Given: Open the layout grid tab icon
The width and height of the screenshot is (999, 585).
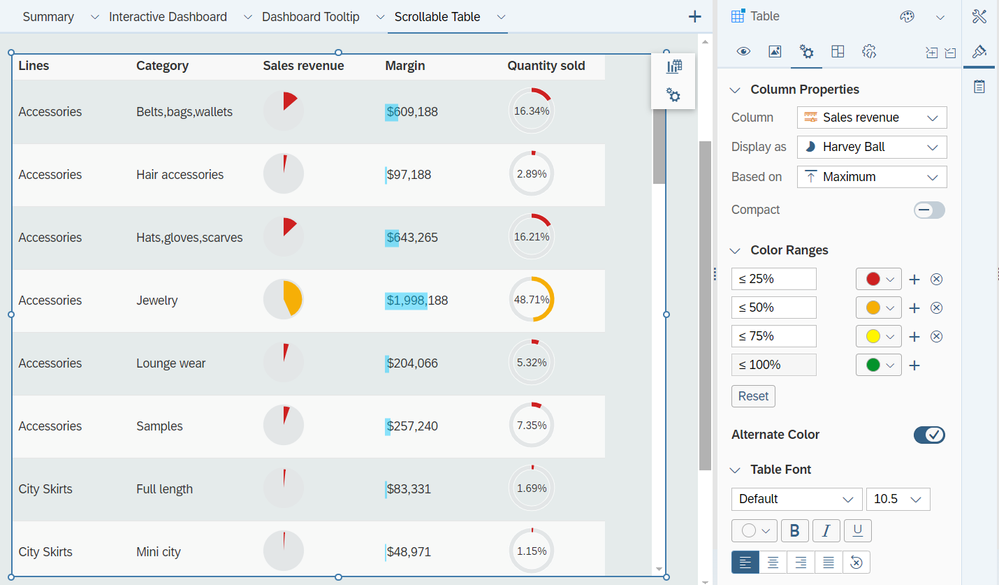Looking at the screenshot, I should (x=838, y=52).
